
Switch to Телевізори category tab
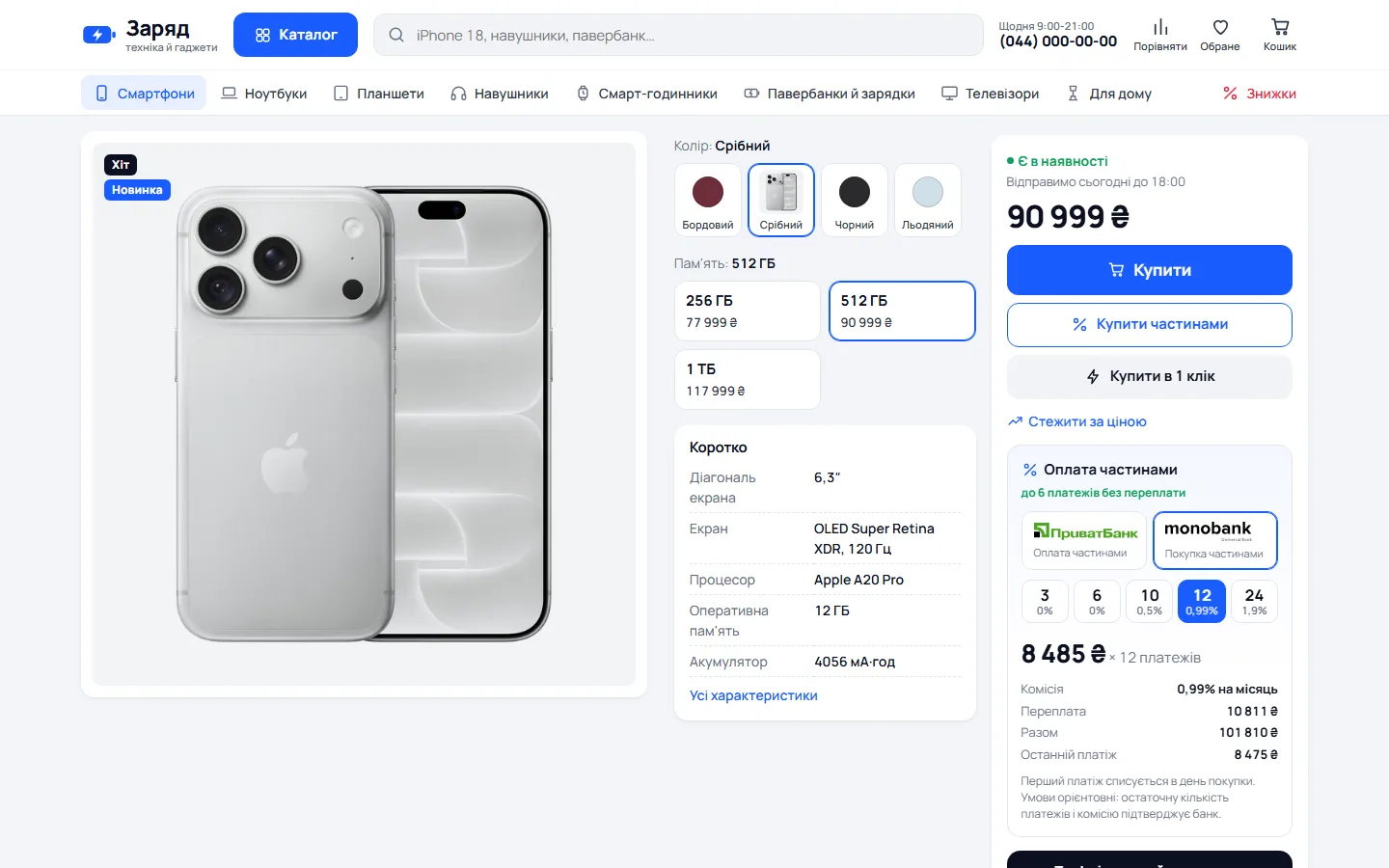(991, 94)
